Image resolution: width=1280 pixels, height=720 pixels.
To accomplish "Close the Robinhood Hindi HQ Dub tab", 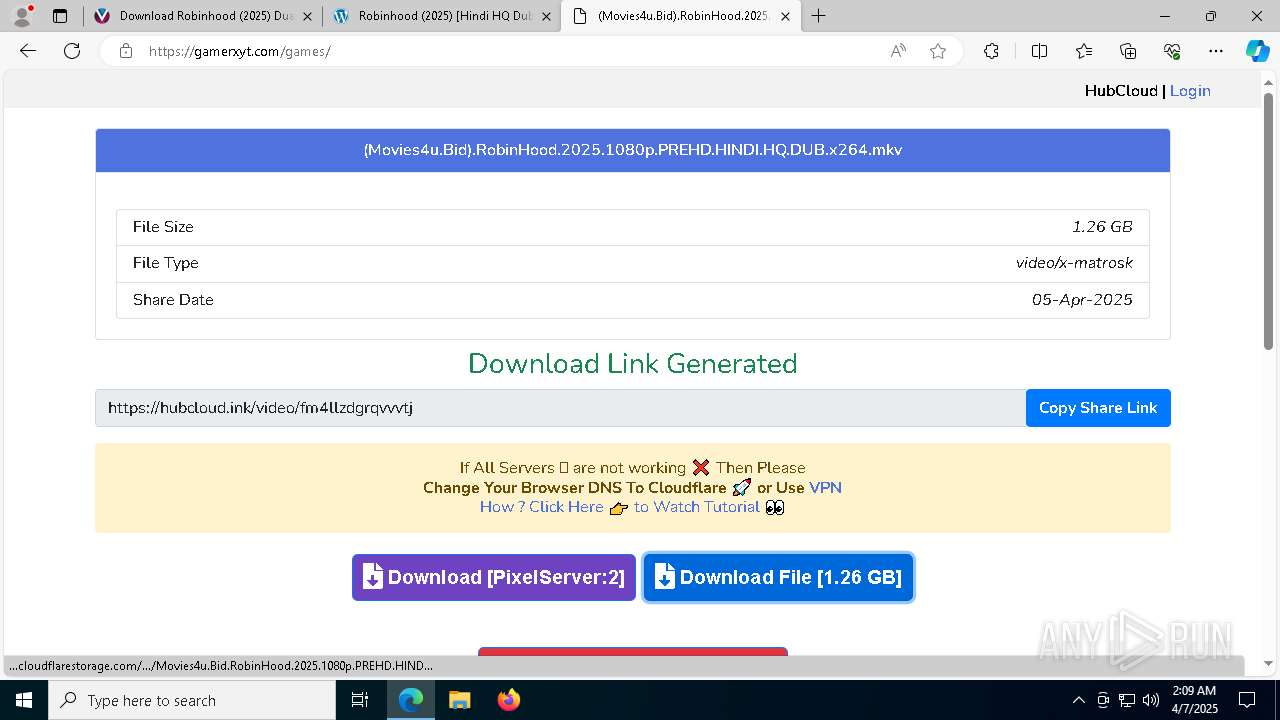I will point(546,16).
